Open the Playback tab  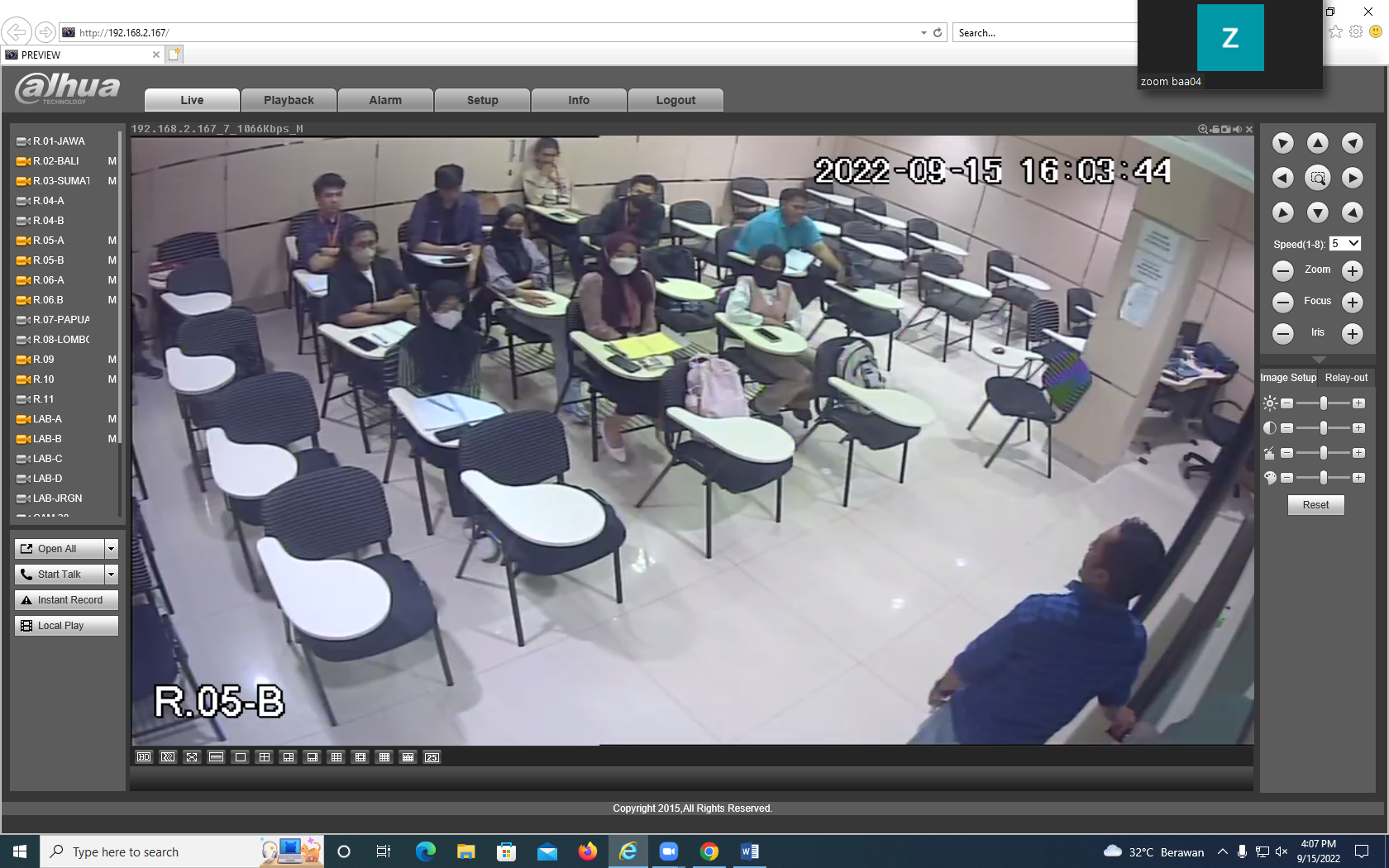(x=289, y=100)
